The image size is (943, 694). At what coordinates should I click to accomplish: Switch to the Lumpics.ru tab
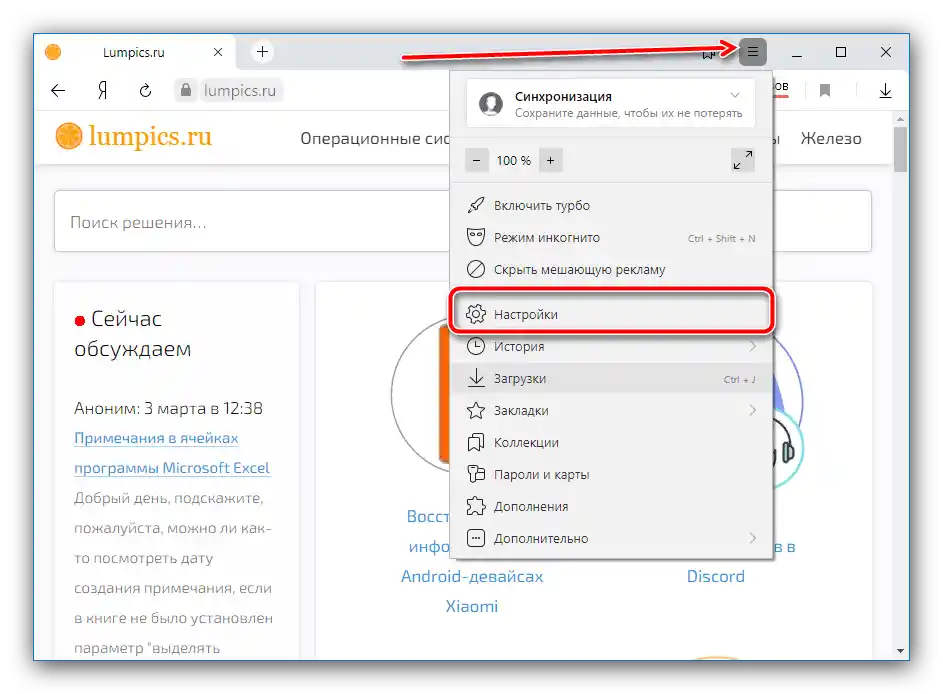pos(135,52)
